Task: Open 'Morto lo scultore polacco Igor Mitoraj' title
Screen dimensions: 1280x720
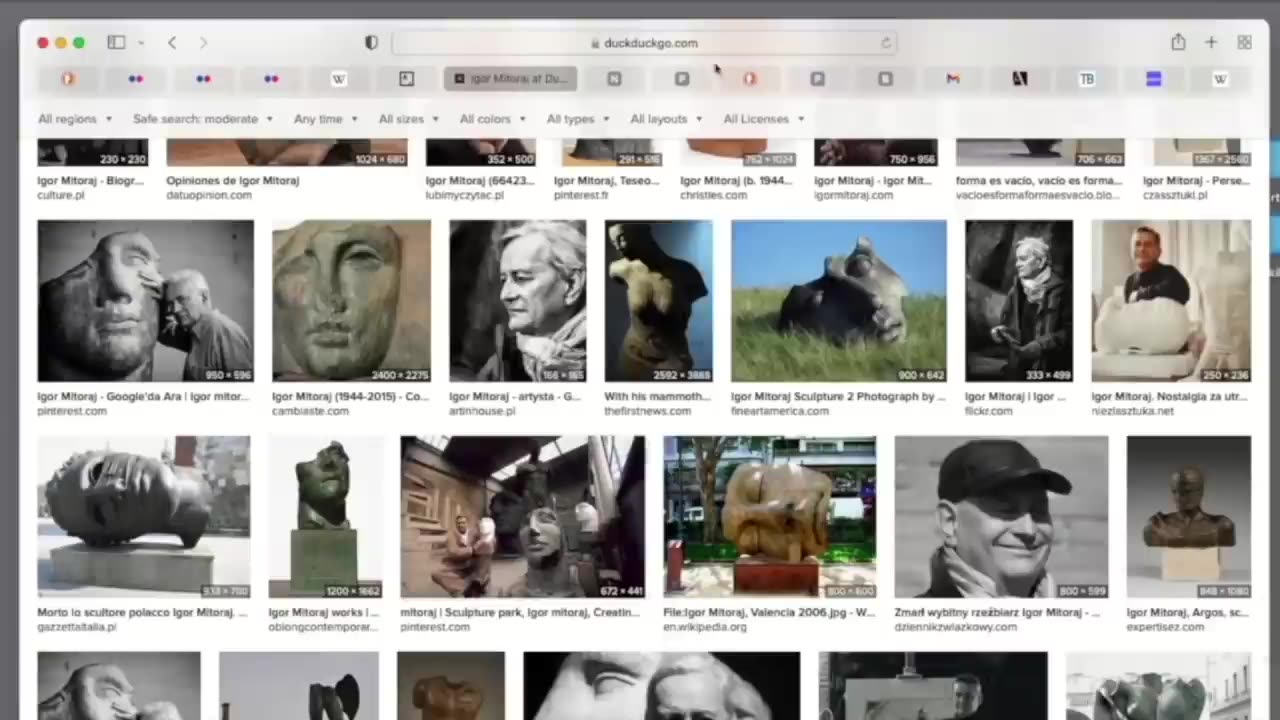Action: click(x=142, y=613)
